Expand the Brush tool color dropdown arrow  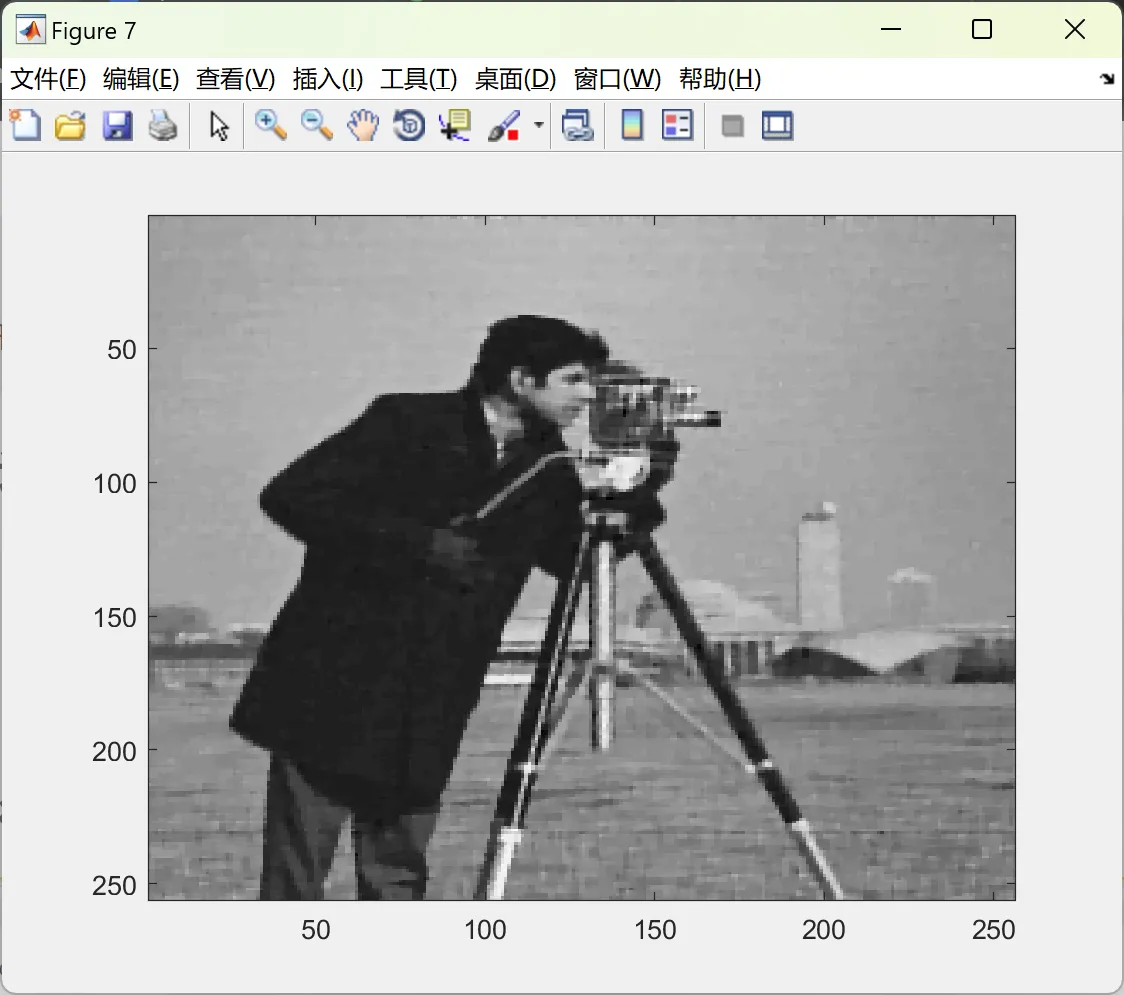pyautogui.click(x=539, y=125)
